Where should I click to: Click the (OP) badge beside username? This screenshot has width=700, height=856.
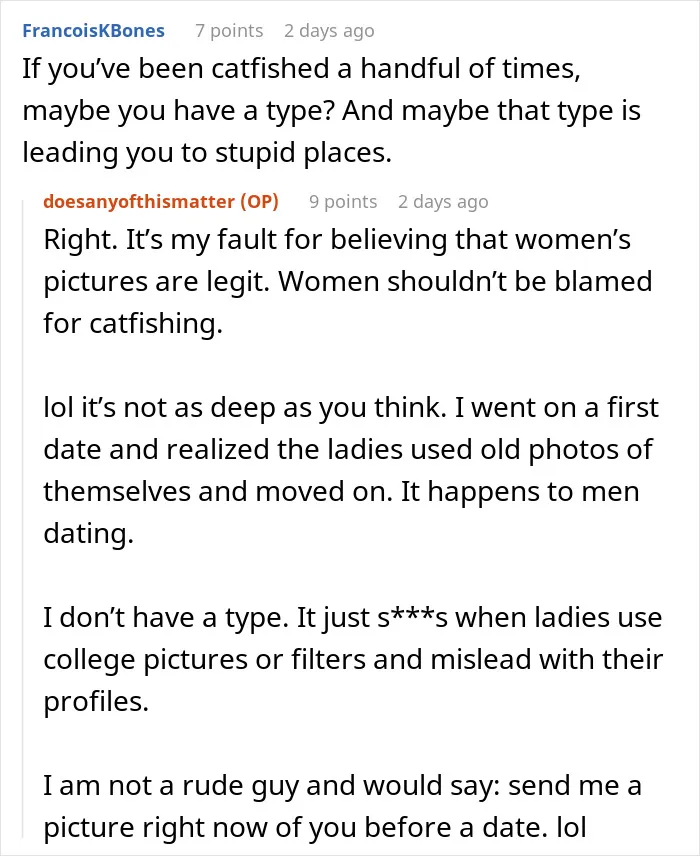(x=260, y=201)
